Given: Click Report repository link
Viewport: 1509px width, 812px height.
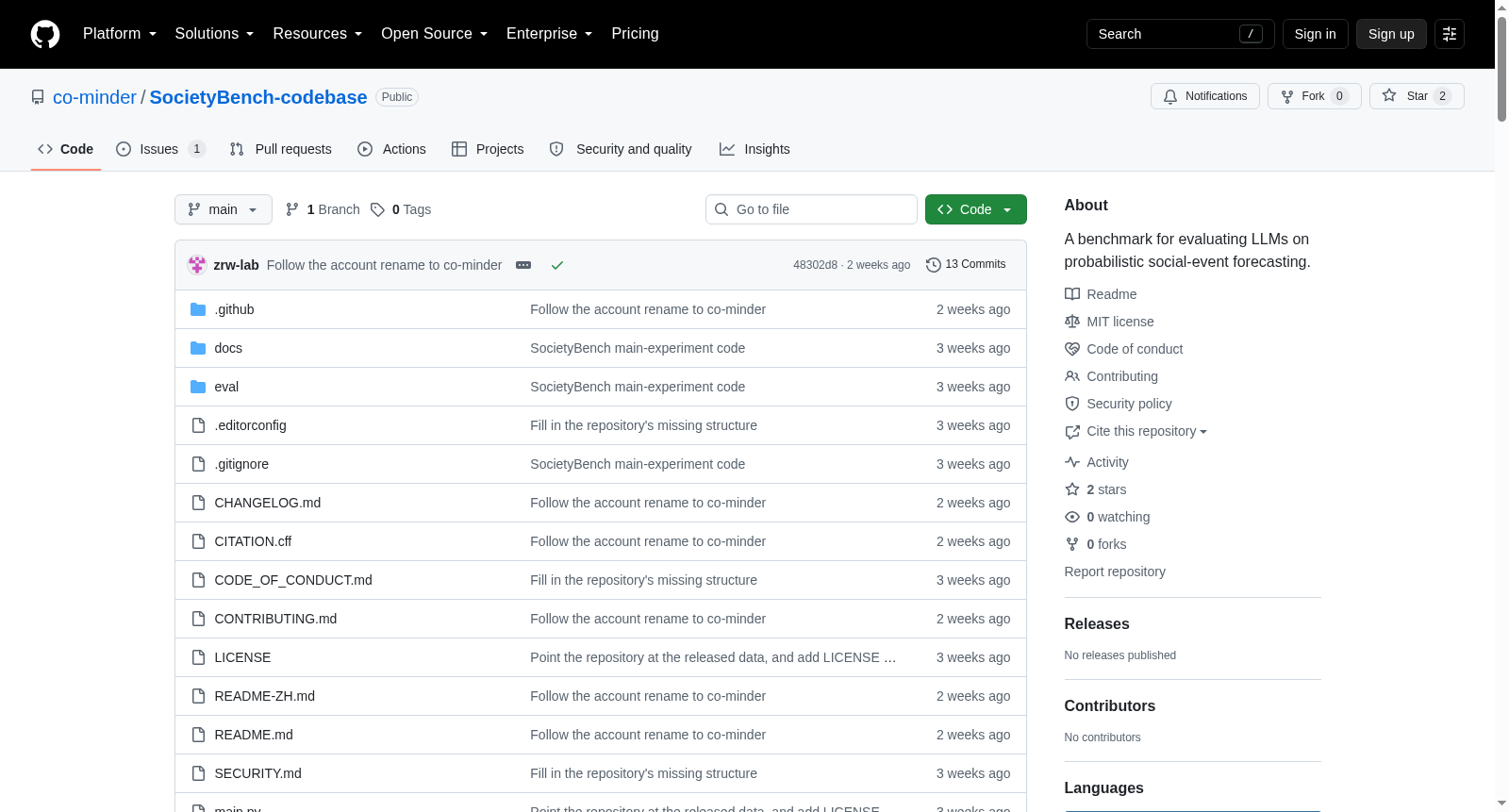Looking at the screenshot, I should coord(1115,572).
